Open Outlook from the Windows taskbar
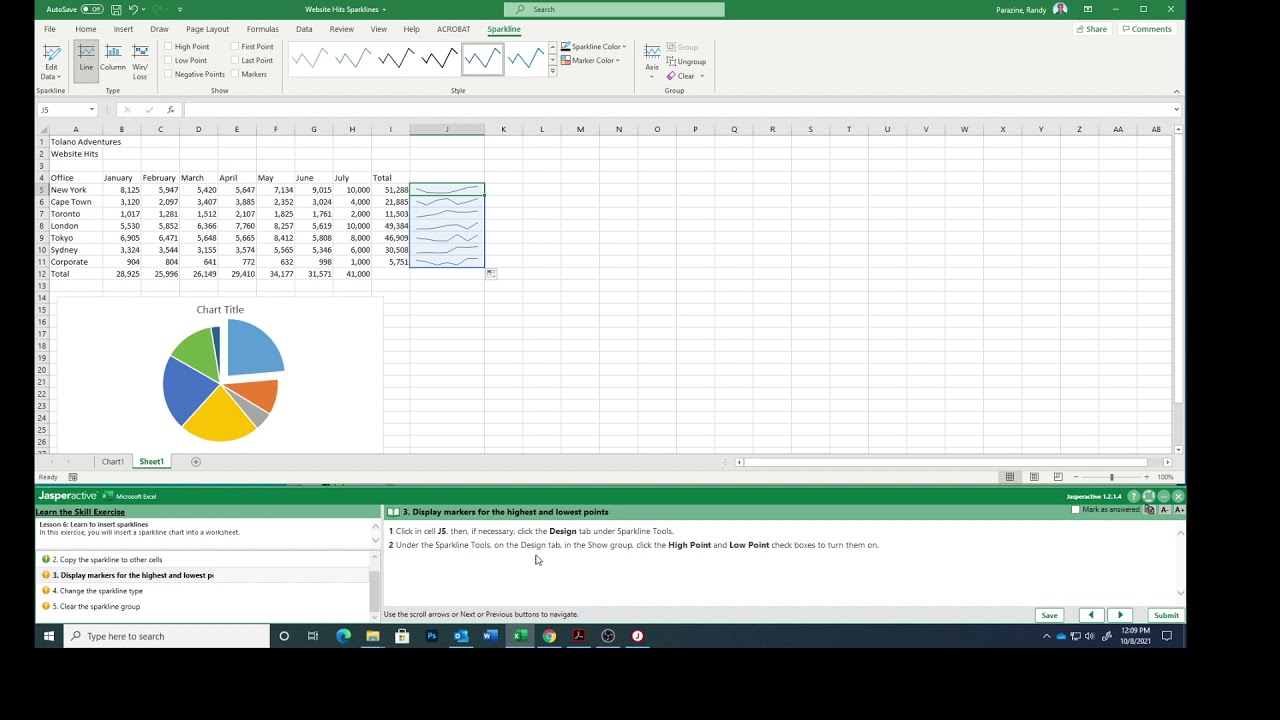This screenshot has height=720, width=1280. coord(461,636)
